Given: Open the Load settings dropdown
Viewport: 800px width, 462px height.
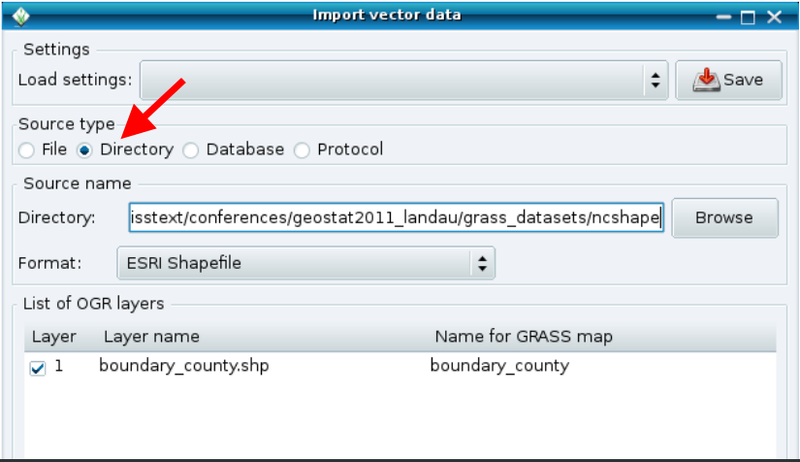Looking at the screenshot, I should (404, 80).
